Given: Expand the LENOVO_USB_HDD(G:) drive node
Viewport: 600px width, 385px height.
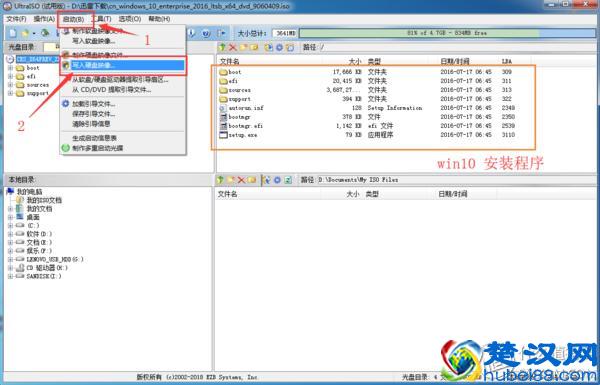Looking at the screenshot, I should click(x=10, y=259).
